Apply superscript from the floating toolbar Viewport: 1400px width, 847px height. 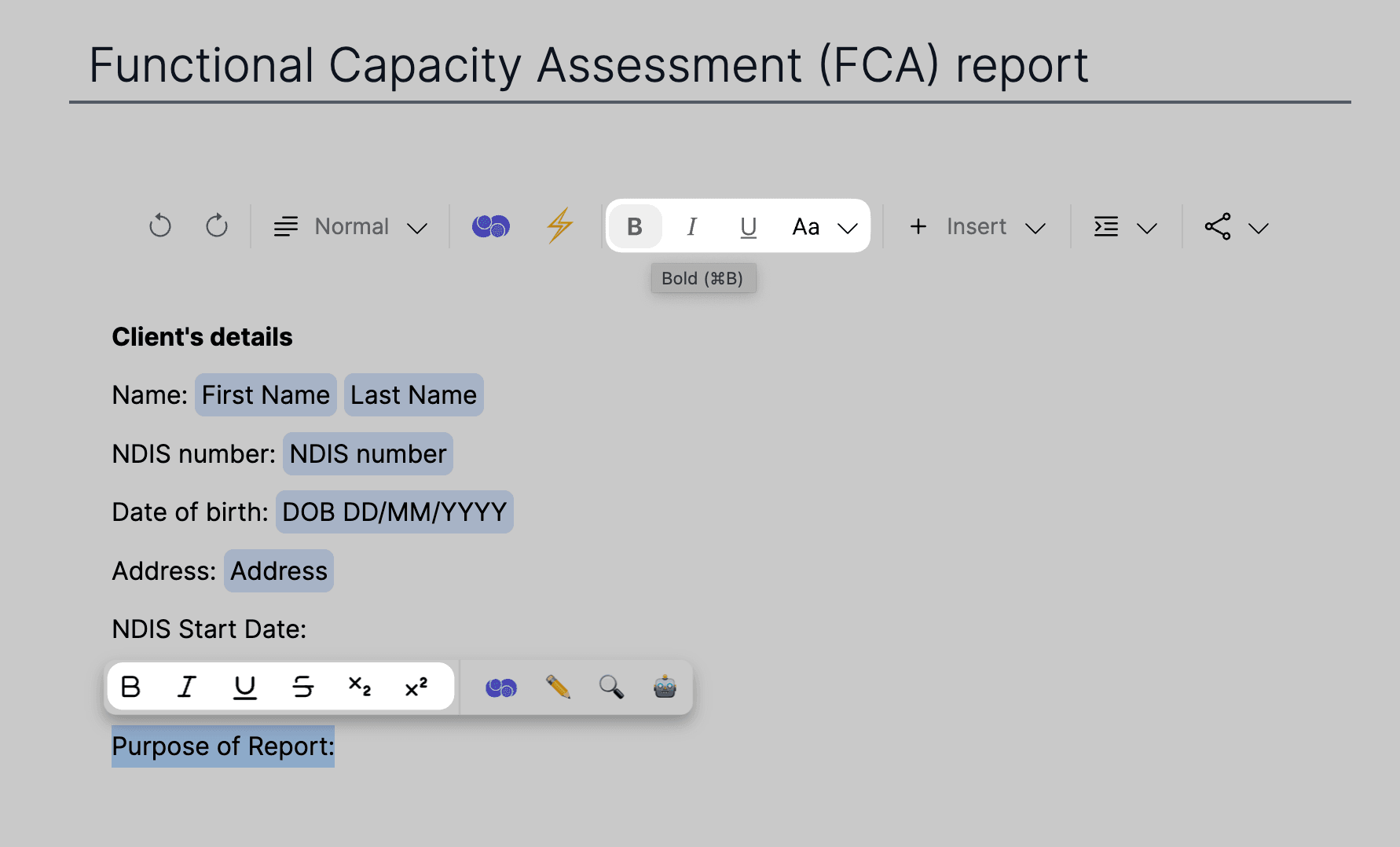[x=416, y=687]
